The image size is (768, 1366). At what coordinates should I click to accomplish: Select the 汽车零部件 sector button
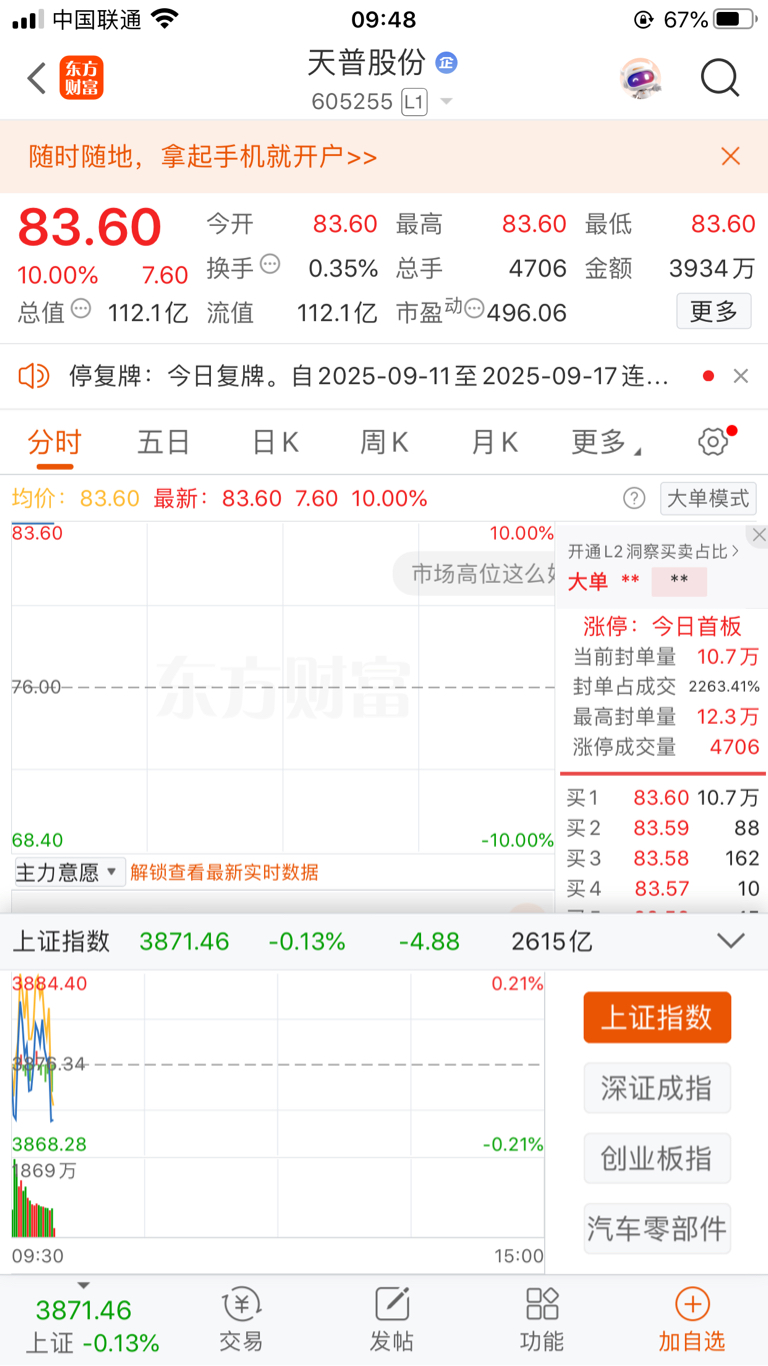(x=657, y=1228)
